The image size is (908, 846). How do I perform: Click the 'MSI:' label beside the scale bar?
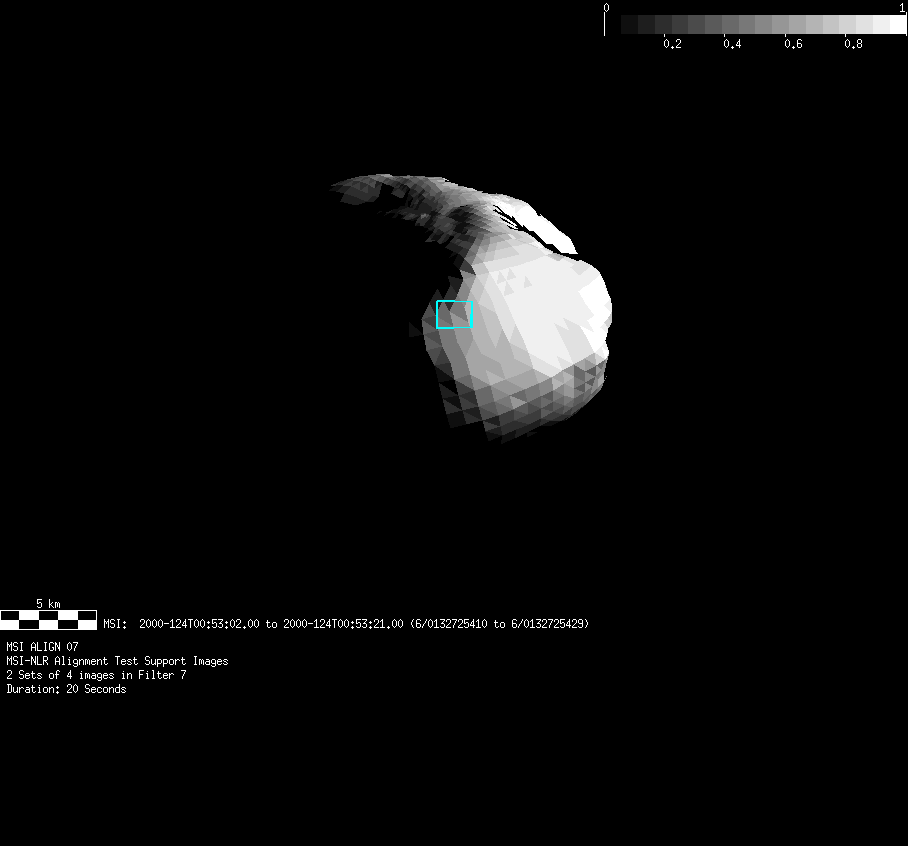click(115, 624)
